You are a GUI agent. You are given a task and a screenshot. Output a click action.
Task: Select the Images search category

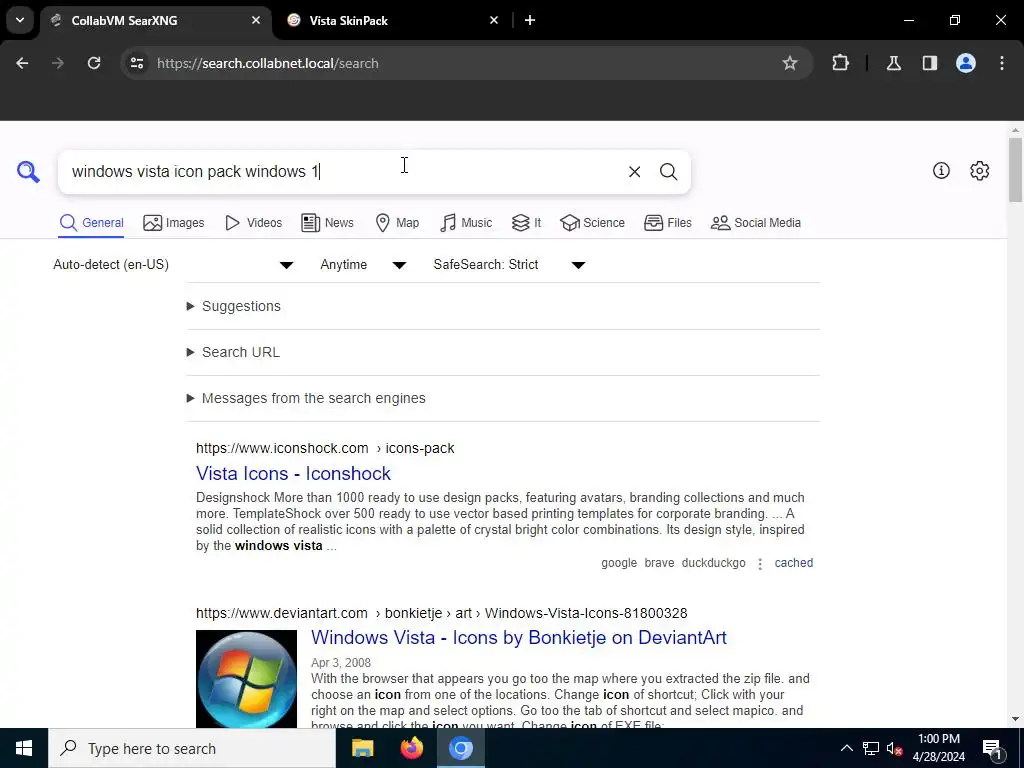pyautogui.click(x=174, y=223)
